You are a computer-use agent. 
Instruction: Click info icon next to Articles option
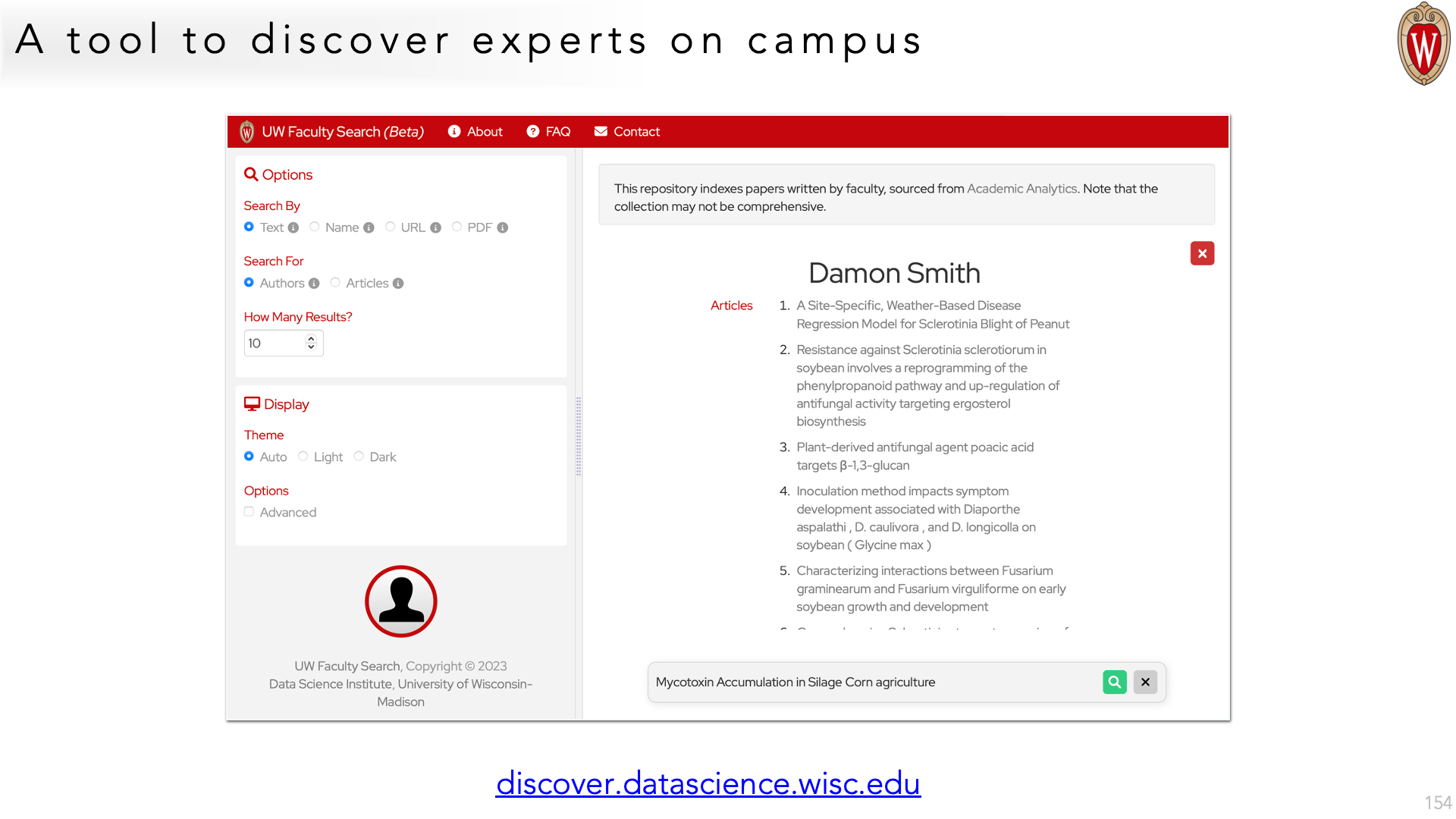[x=398, y=283]
